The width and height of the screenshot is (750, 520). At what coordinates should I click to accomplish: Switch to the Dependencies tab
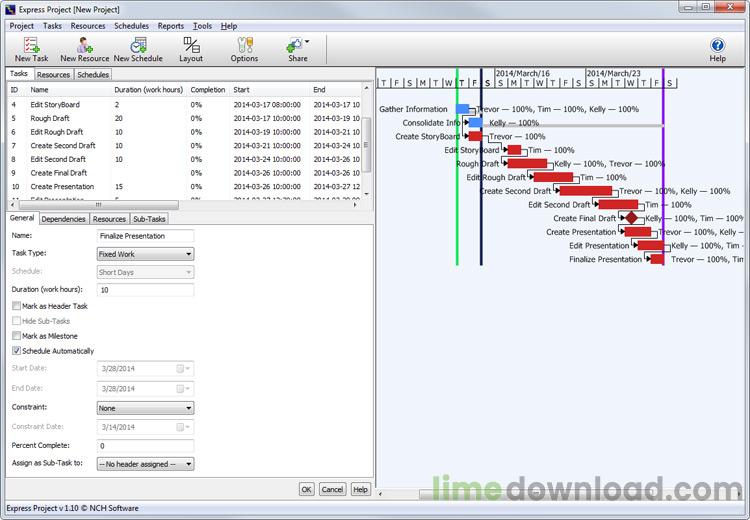click(x=63, y=219)
